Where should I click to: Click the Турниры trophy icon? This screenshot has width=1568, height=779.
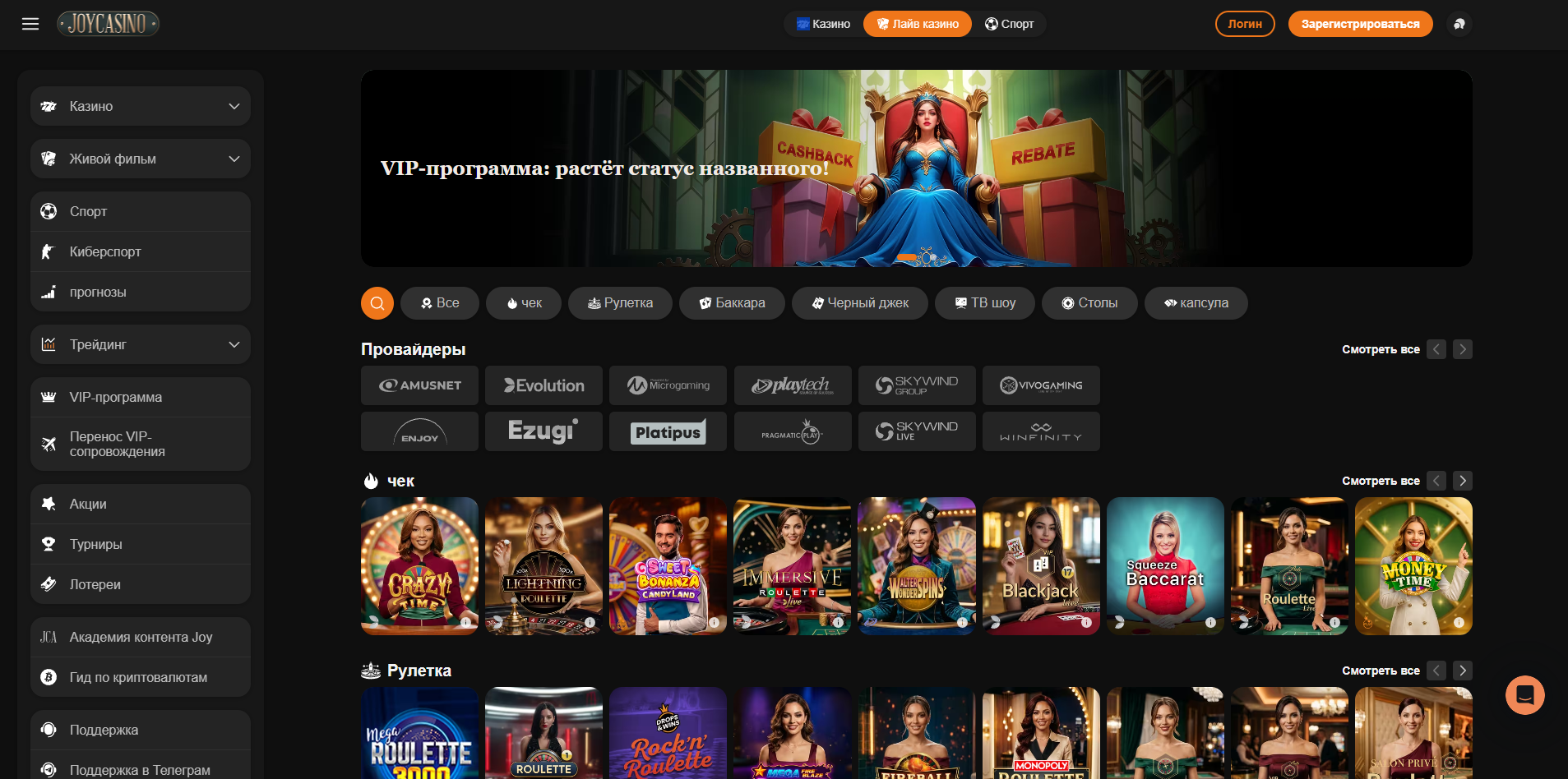(x=49, y=544)
